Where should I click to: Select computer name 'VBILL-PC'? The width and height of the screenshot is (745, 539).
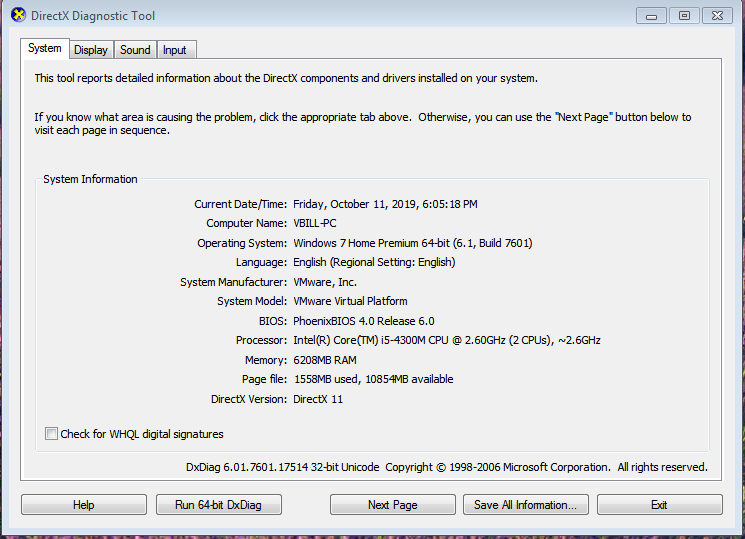[315, 223]
